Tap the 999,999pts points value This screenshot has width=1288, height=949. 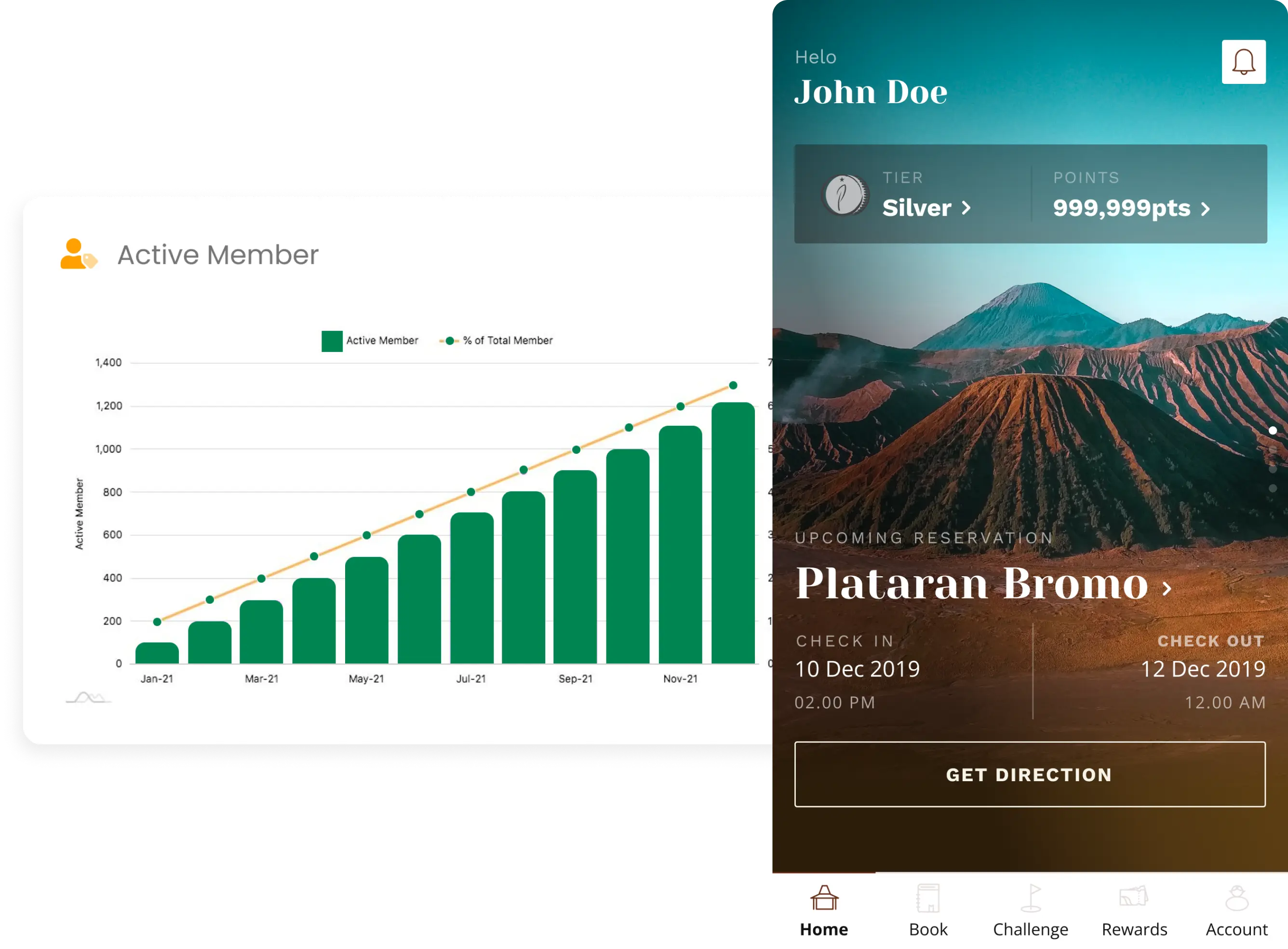tap(1122, 208)
